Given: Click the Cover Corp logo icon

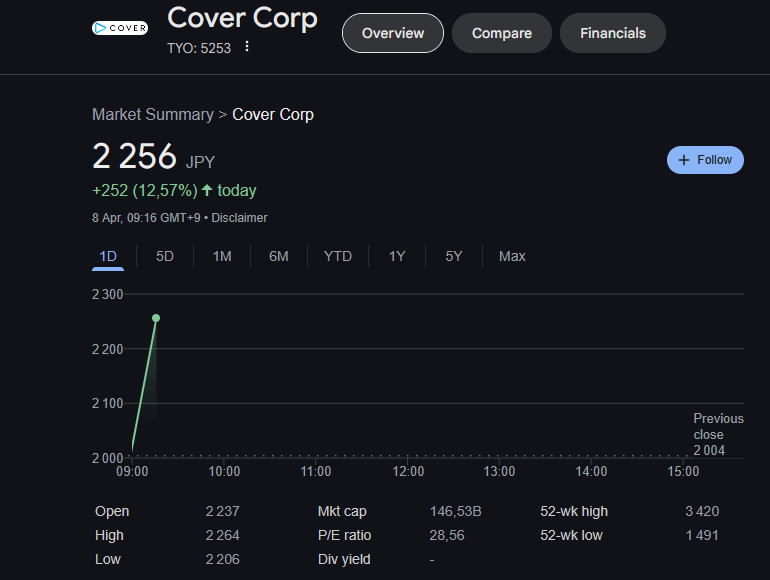Looking at the screenshot, I should [x=120, y=28].
